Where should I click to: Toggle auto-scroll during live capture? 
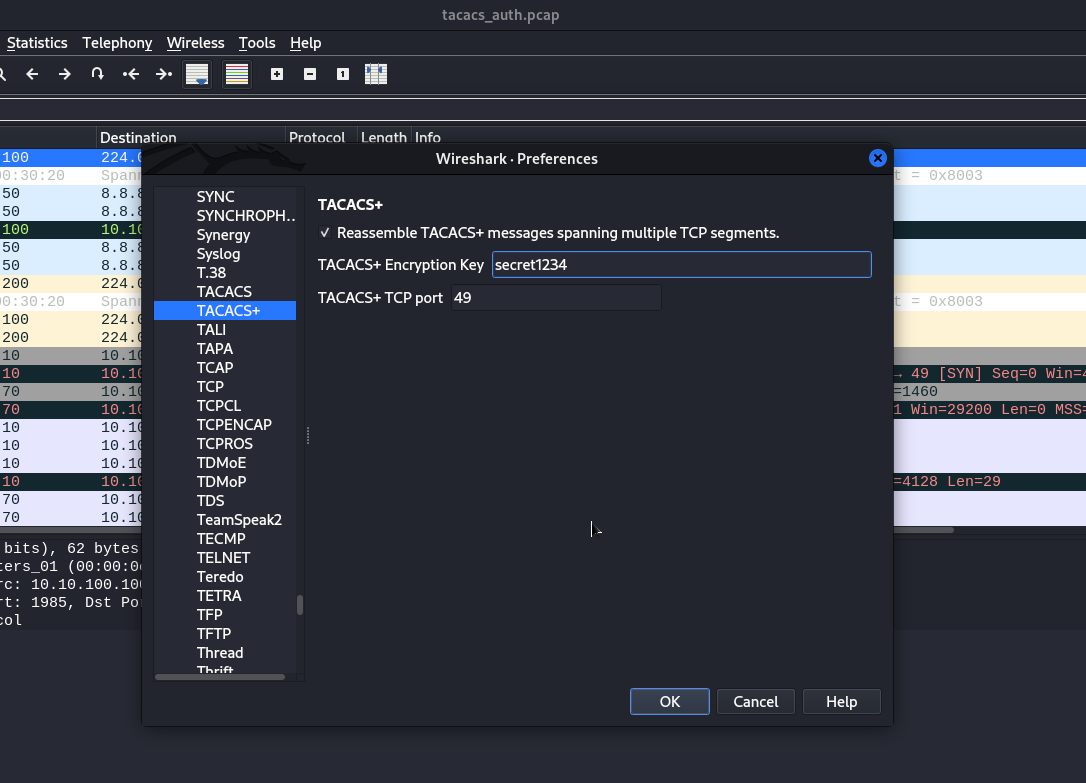click(197, 74)
